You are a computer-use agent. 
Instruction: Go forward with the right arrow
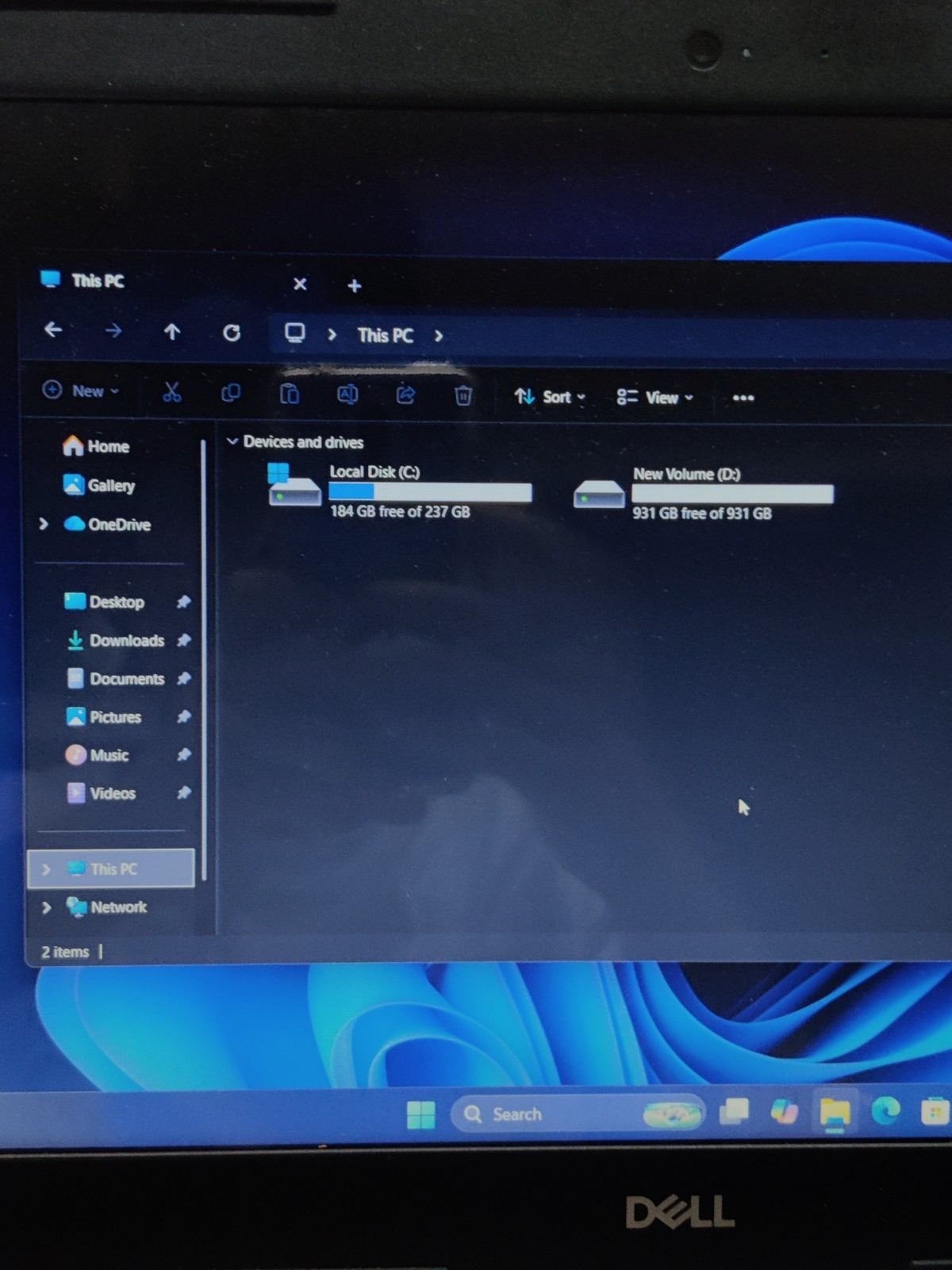pos(113,330)
